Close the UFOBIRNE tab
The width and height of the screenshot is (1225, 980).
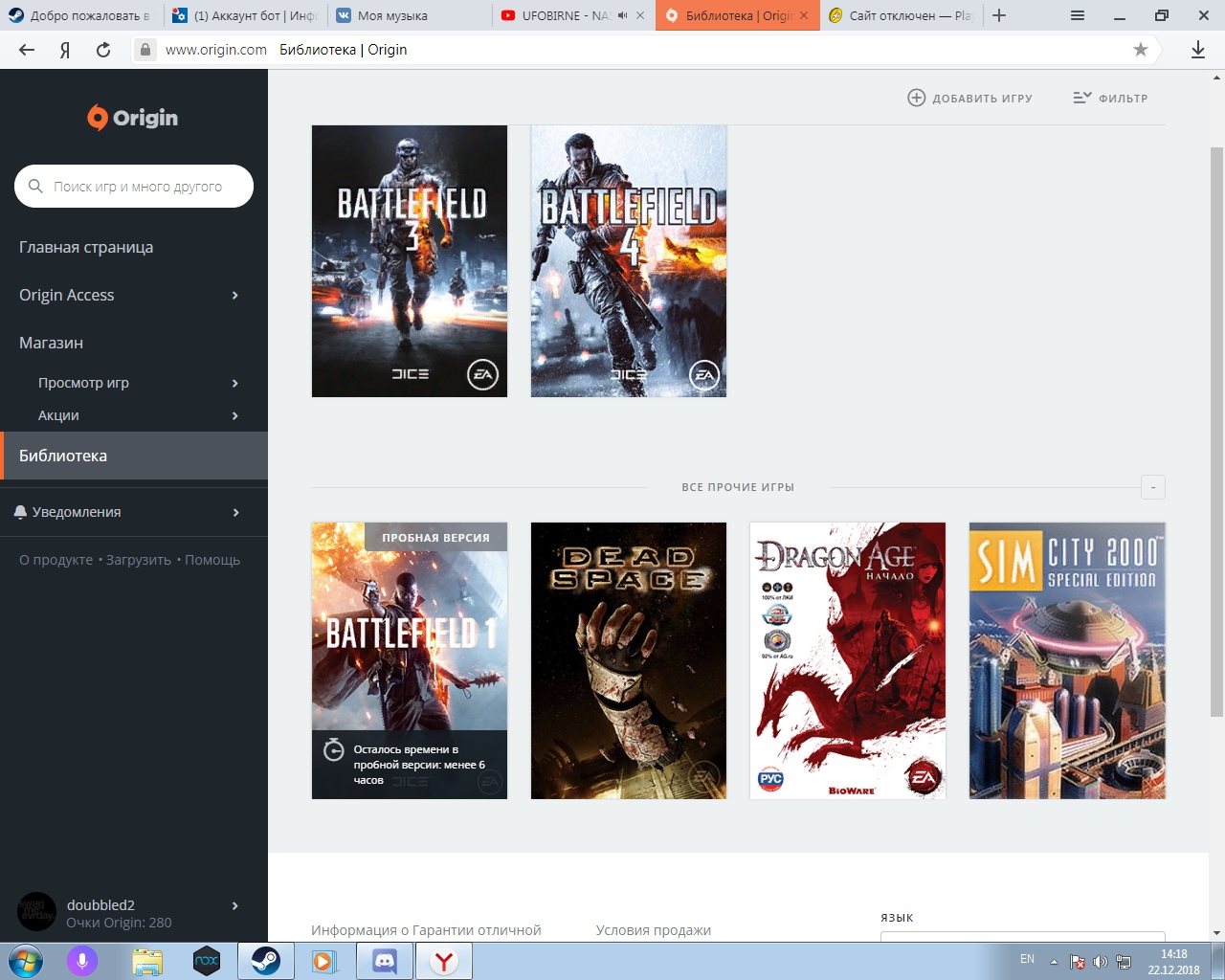(x=641, y=15)
